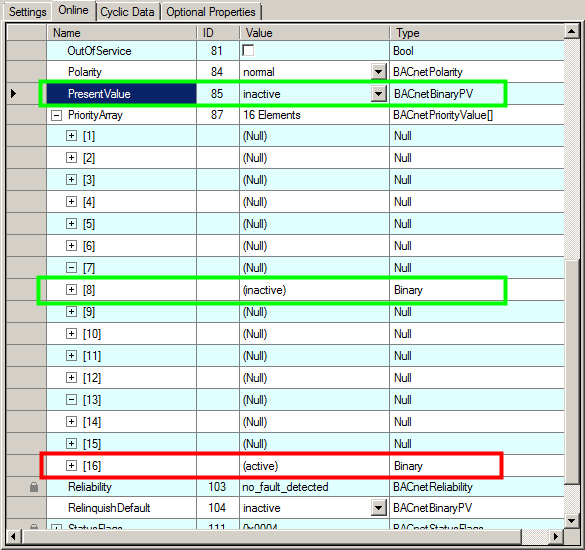
Task: Collapse priority element [7]
Action: tap(71, 268)
